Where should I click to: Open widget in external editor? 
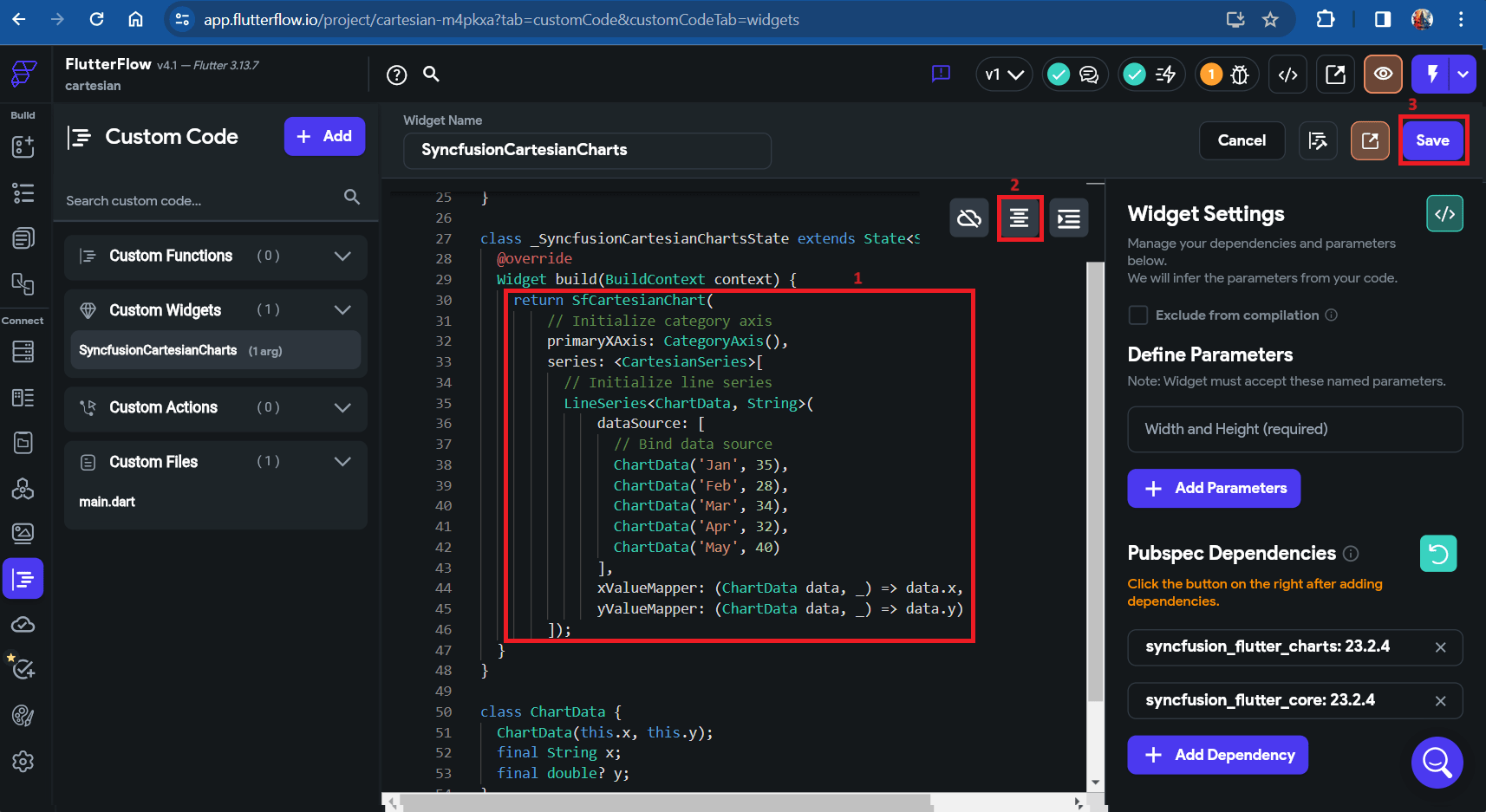click(x=1370, y=140)
